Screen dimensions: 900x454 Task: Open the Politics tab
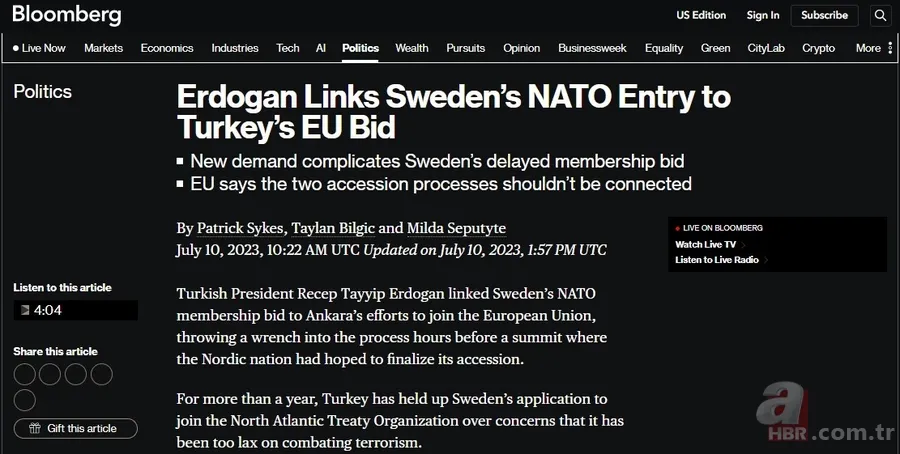(x=360, y=48)
